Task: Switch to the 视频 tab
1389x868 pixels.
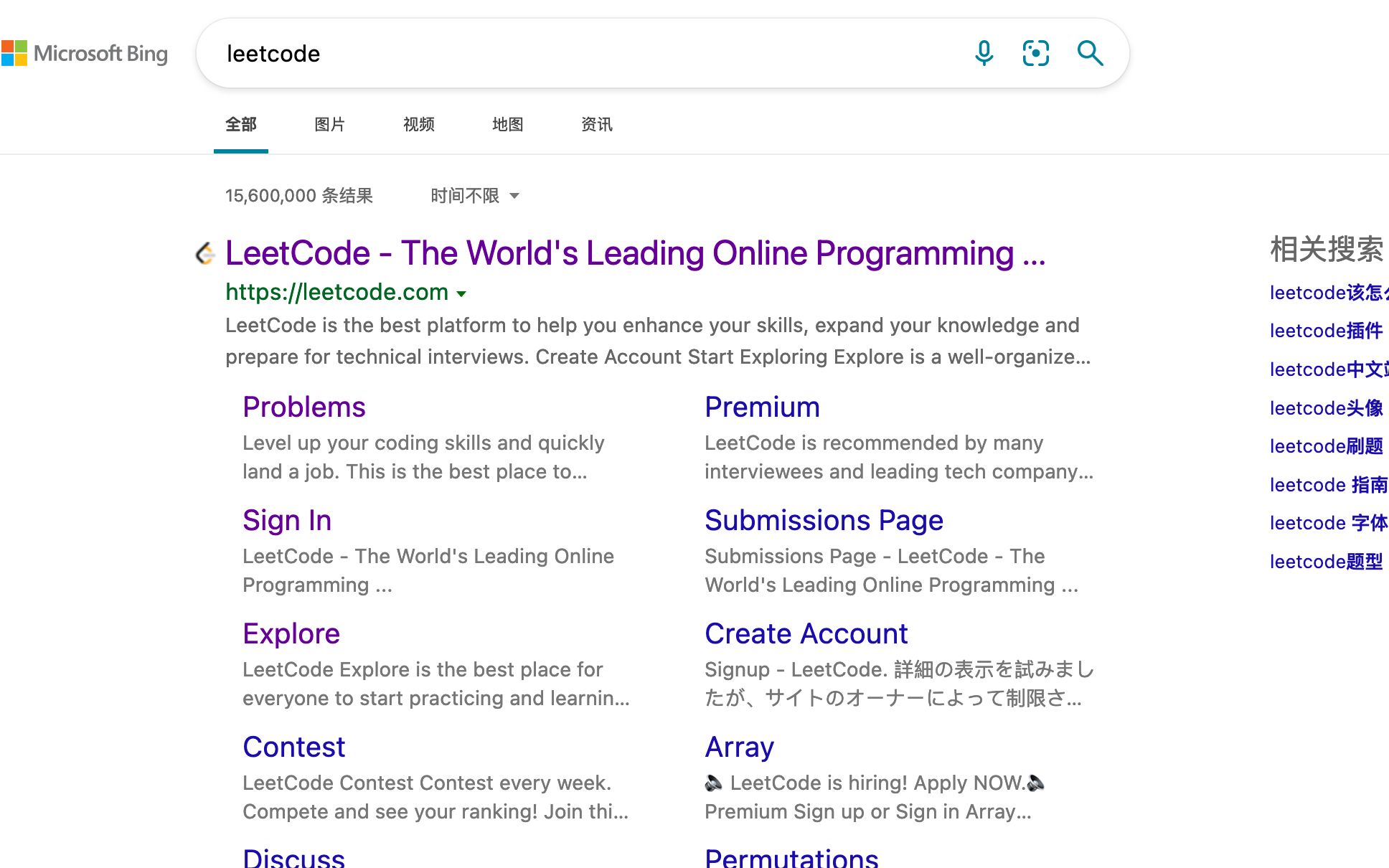Action: (x=420, y=124)
